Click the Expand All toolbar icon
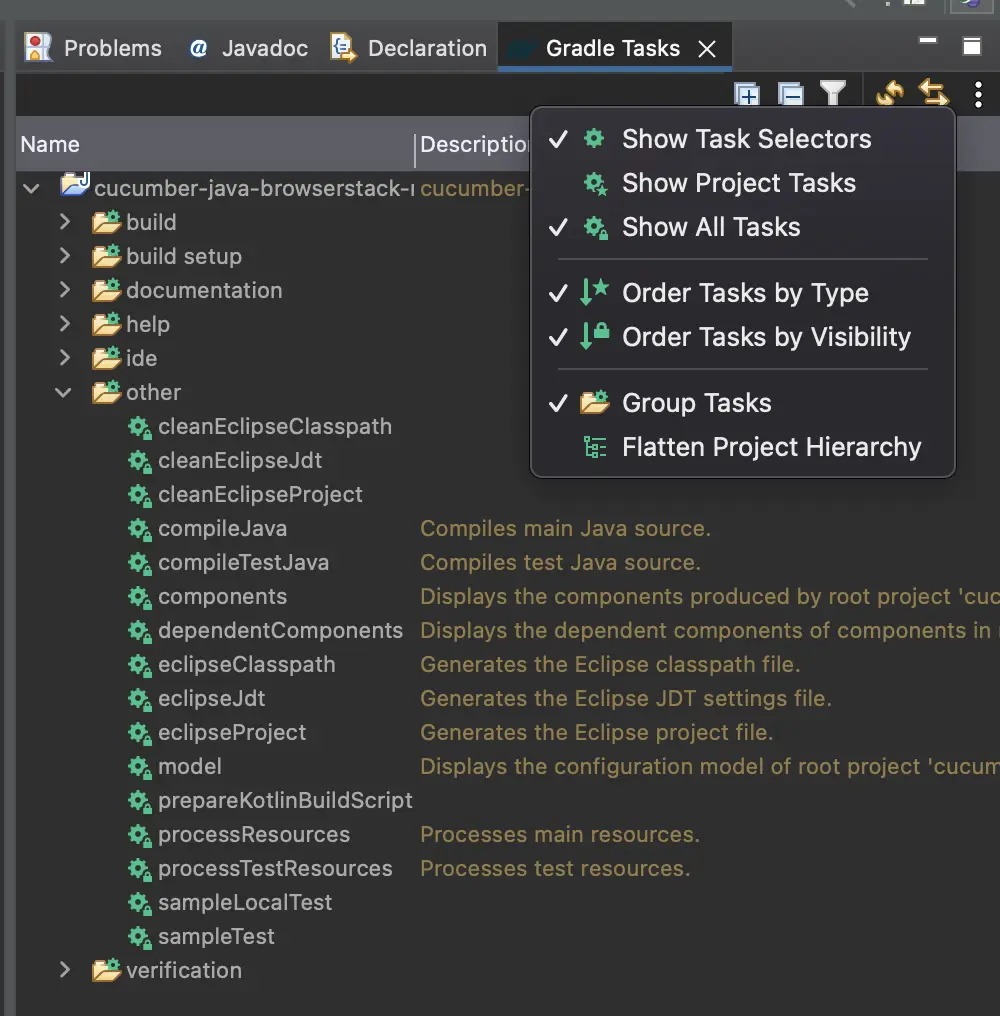The height and width of the screenshot is (1016, 1000). pyautogui.click(x=747, y=95)
